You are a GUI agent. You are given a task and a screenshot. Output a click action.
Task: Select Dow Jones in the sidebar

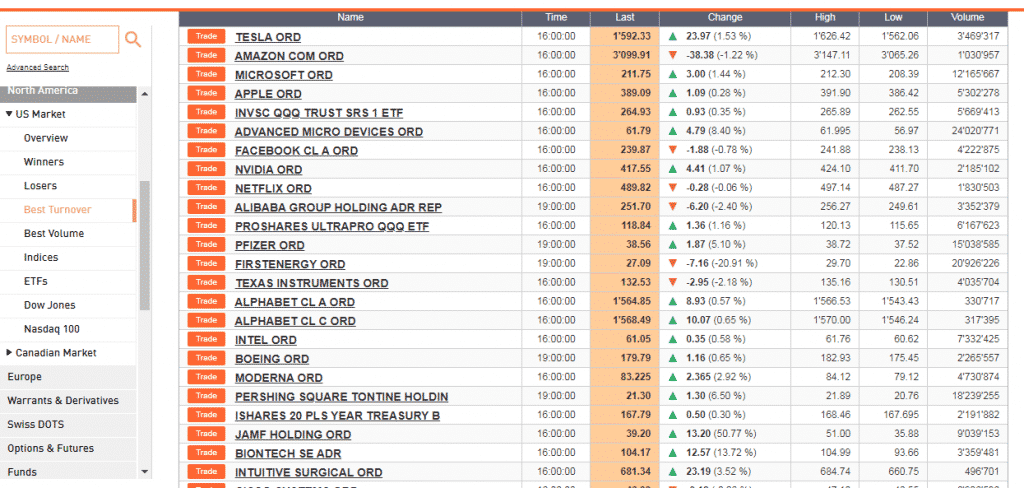[x=50, y=305]
